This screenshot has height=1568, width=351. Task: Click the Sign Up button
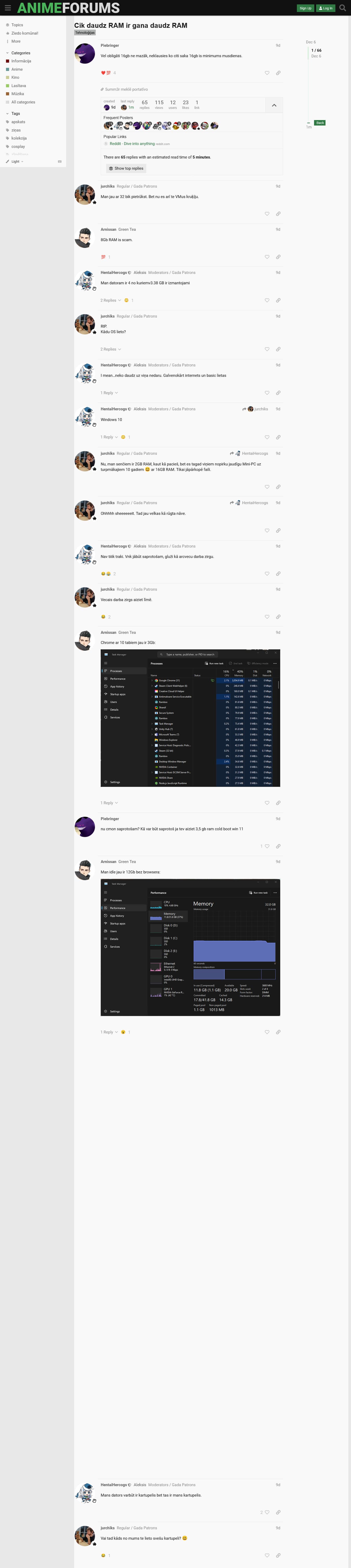point(305,8)
